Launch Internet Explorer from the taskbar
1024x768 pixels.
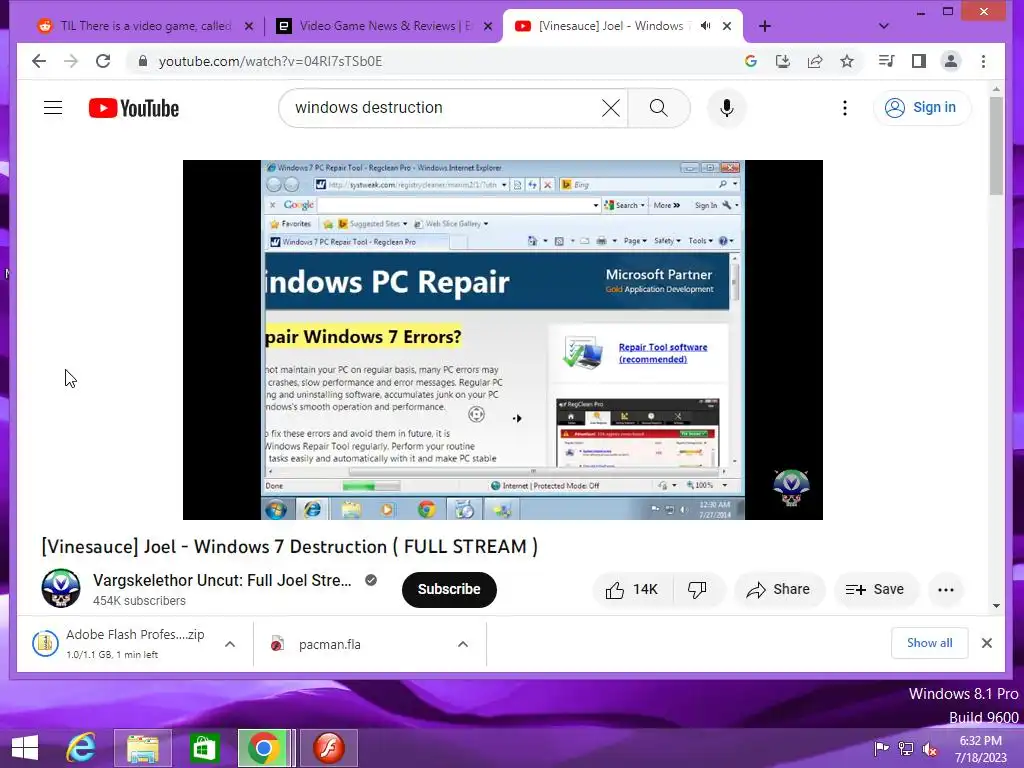click(81, 748)
